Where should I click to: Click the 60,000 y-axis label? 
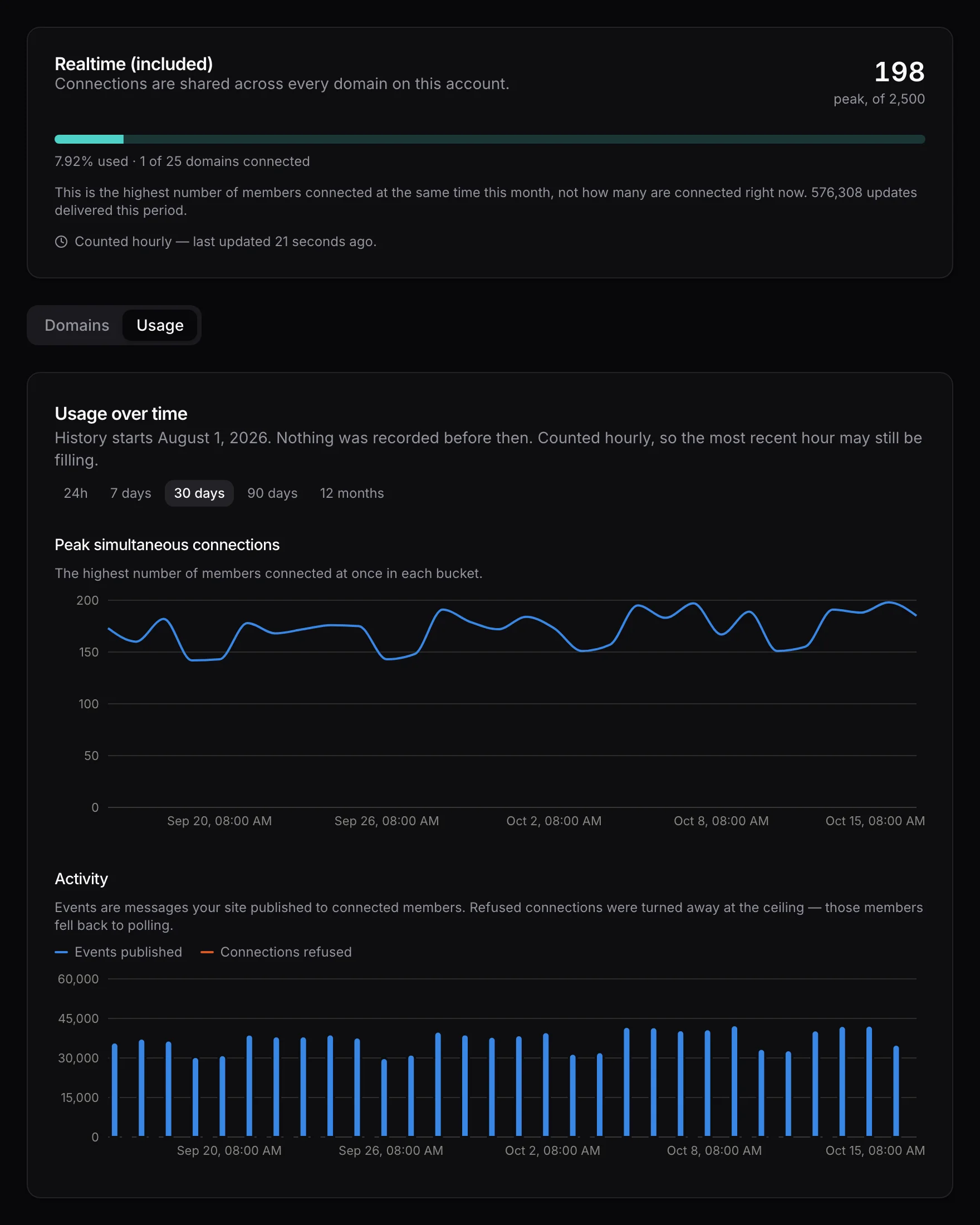coord(79,979)
